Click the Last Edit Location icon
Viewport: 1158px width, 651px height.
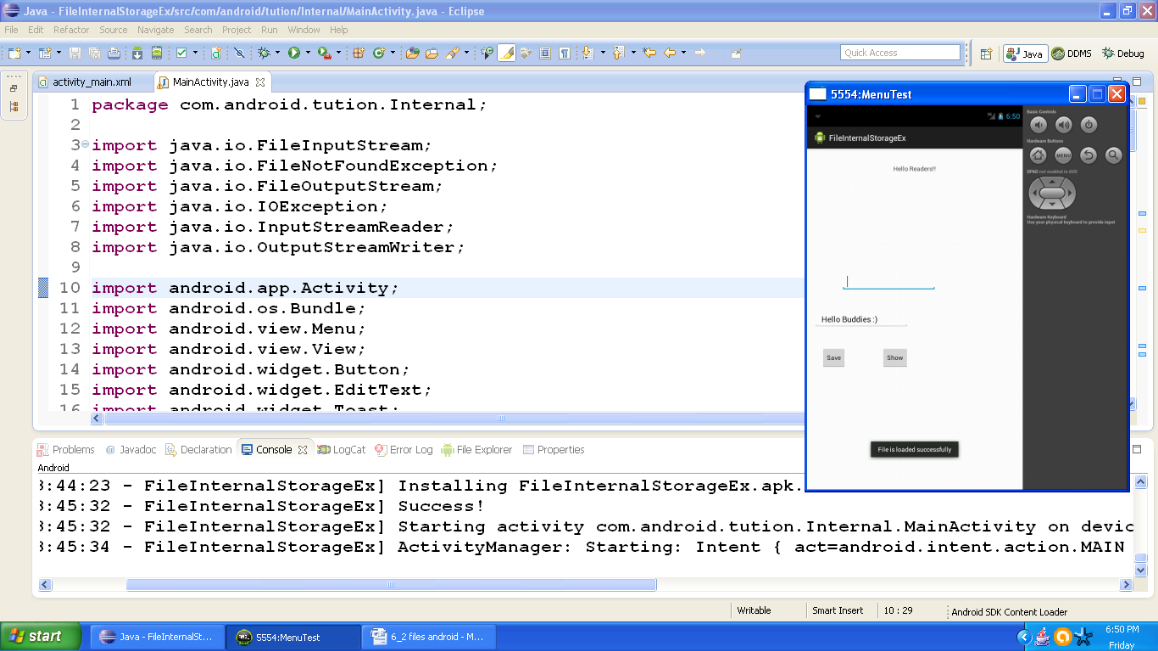tap(649, 53)
